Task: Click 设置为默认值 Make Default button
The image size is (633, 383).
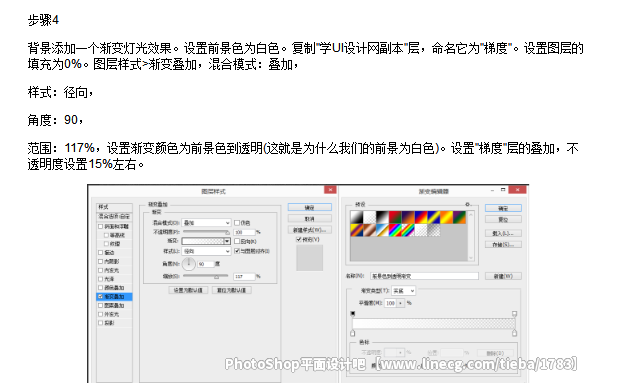Action: (x=188, y=290)
